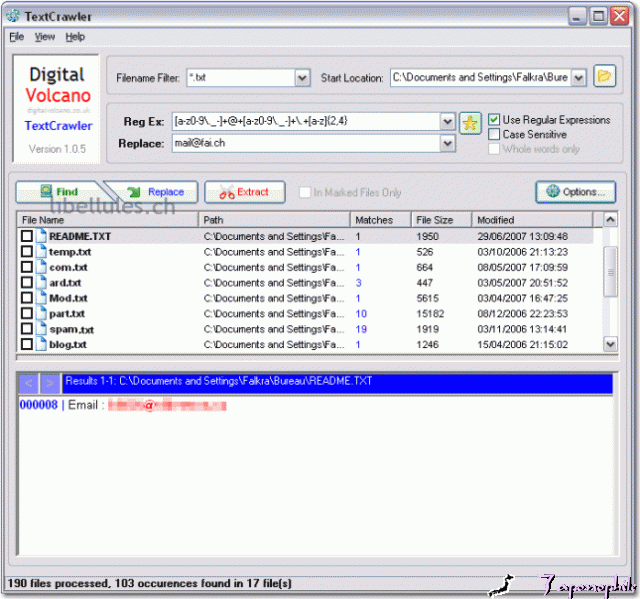This screenshot has width=640, height=599.
Task: Browse for start location folder icon
Action: click(604, 76)
